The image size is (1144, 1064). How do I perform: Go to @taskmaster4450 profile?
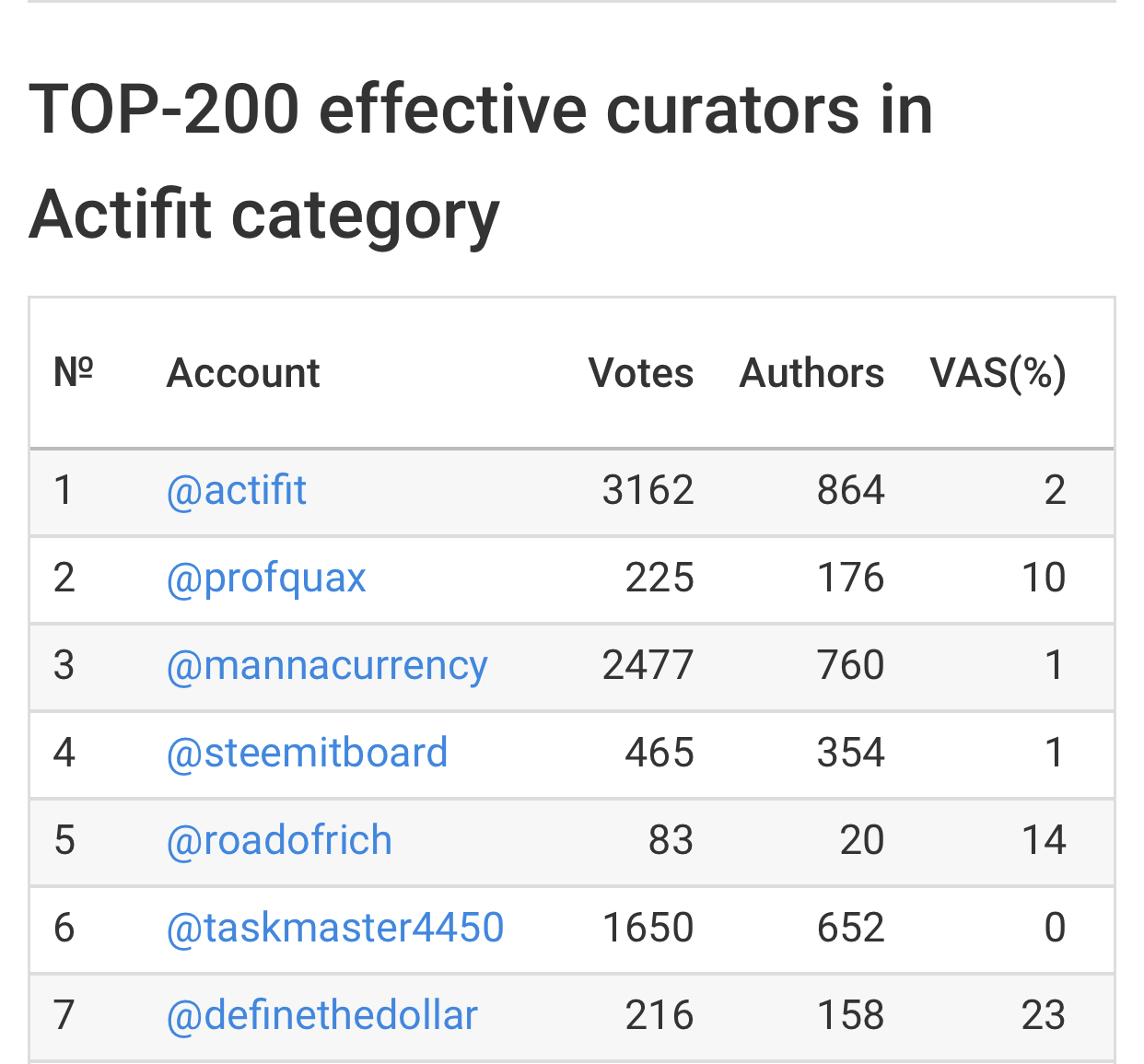(335, 928)
